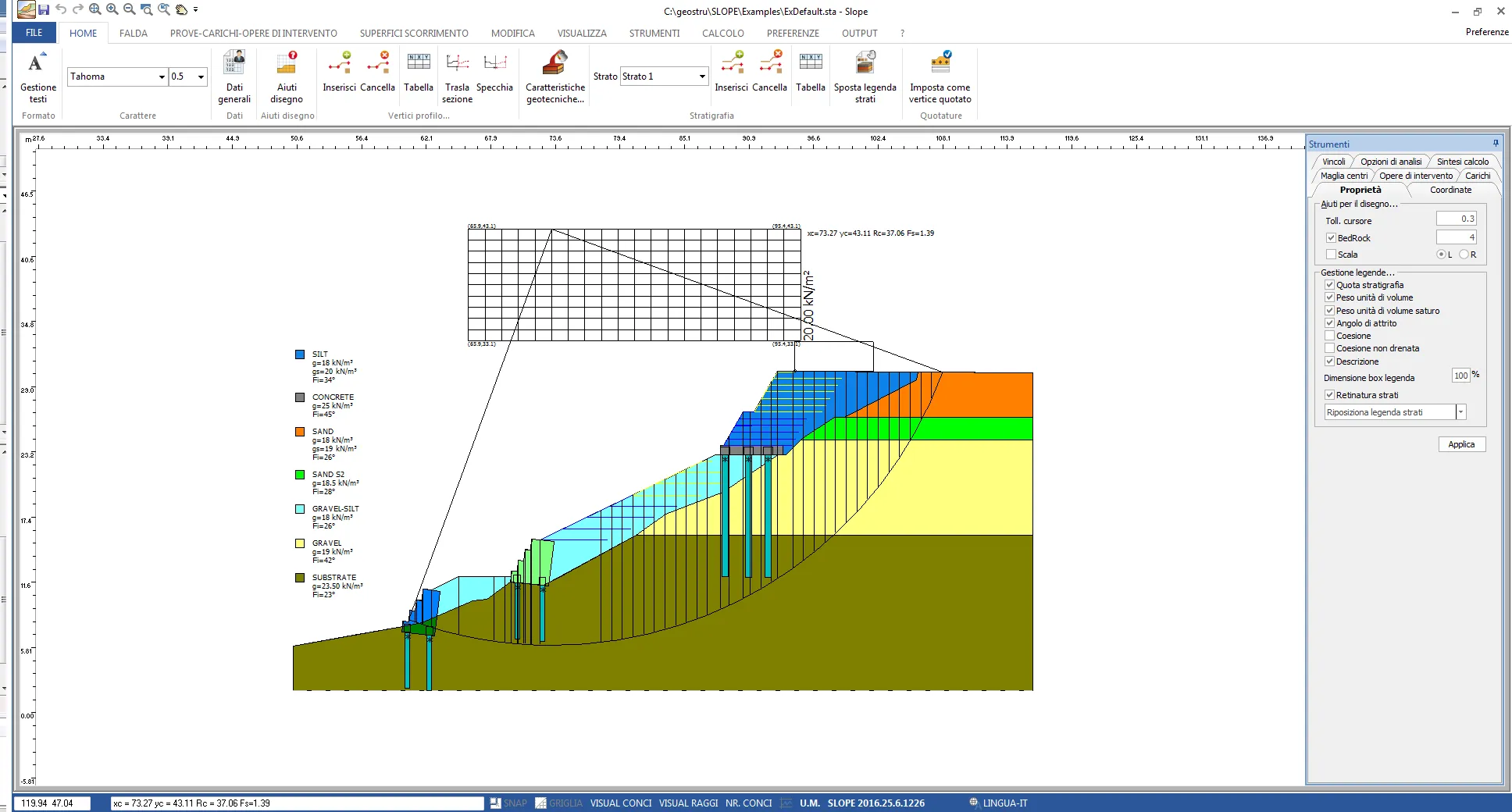
Task: Toggle Peso unità di volume saturo checkbox
Action: 1329,311
